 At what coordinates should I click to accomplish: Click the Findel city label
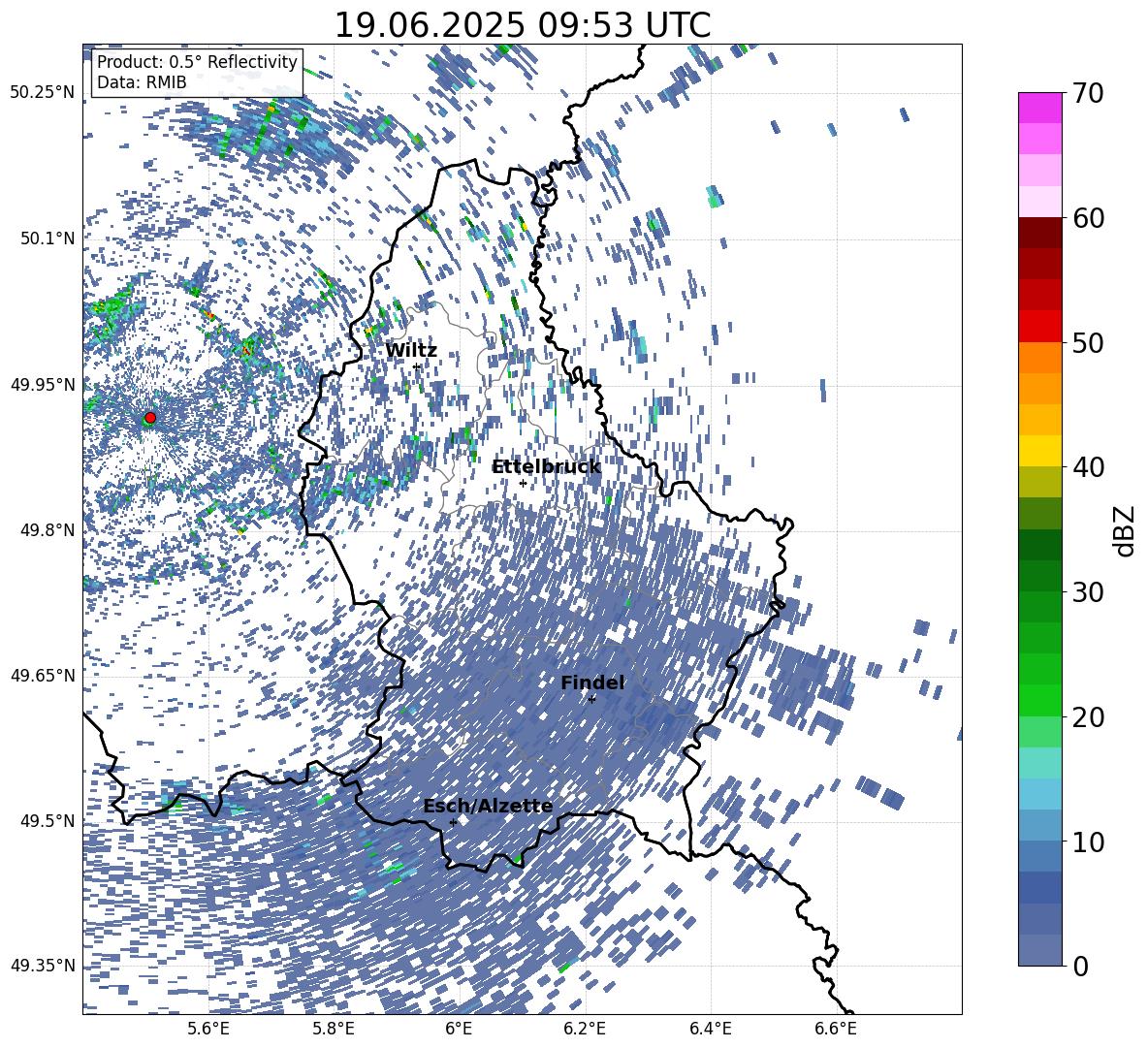pyautogui.click(x=592, y=683)
